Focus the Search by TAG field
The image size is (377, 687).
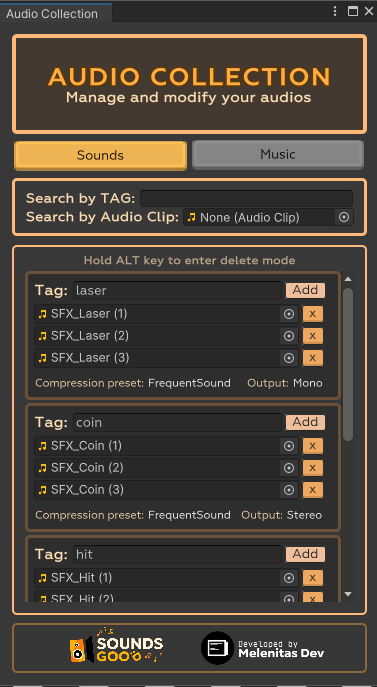246,198
